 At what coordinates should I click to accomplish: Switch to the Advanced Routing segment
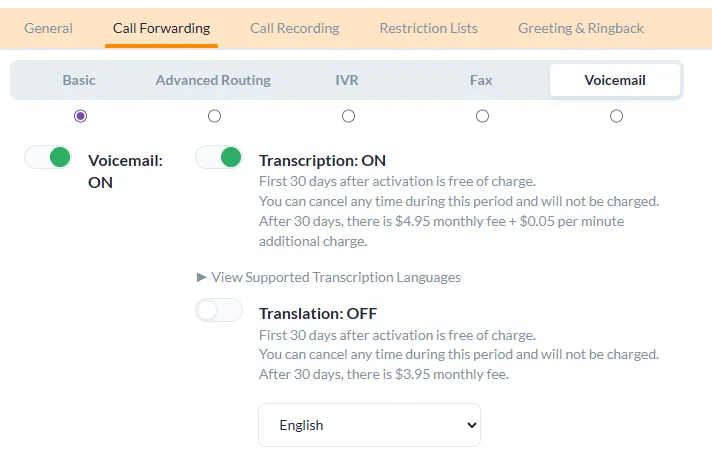pos(213,80)
